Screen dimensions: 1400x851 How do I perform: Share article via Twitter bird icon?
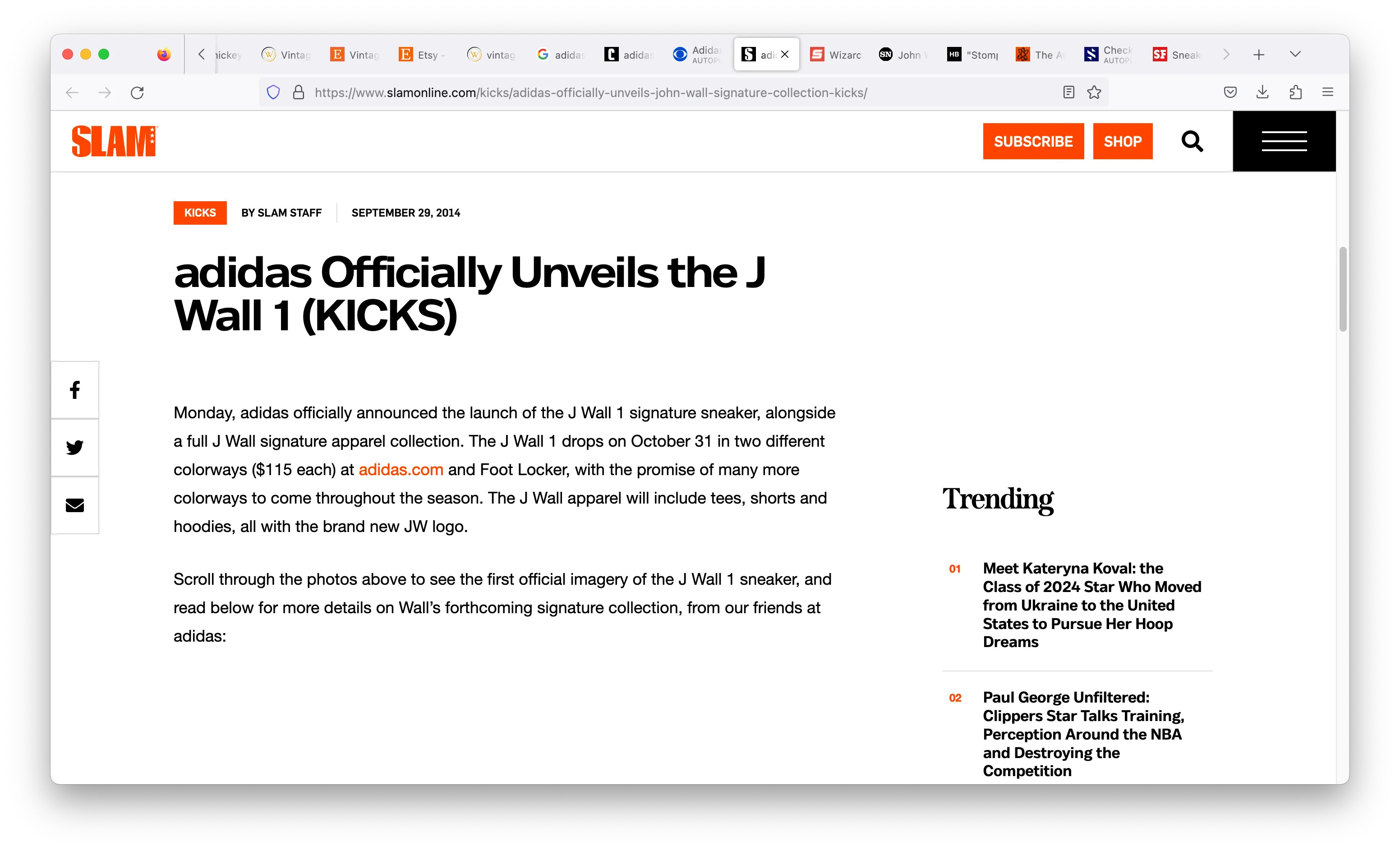(74, 448)
